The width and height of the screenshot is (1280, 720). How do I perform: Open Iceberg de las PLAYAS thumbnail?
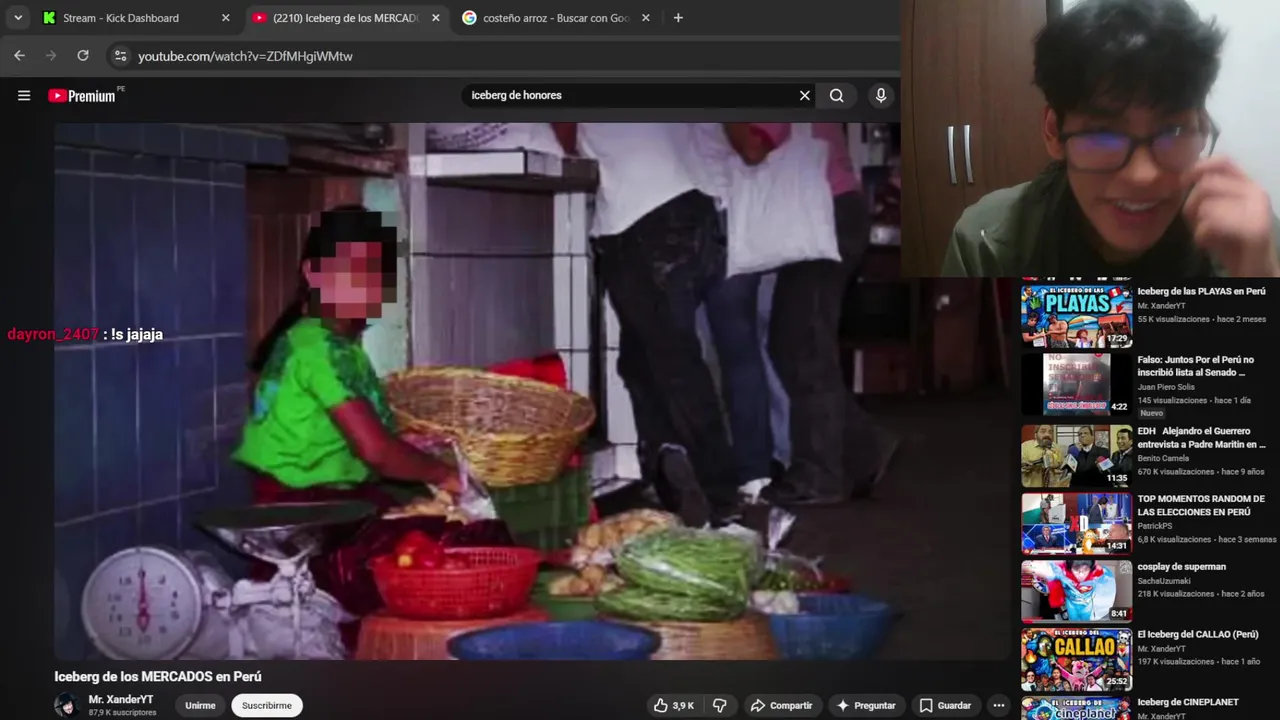tap(1076, 317)
